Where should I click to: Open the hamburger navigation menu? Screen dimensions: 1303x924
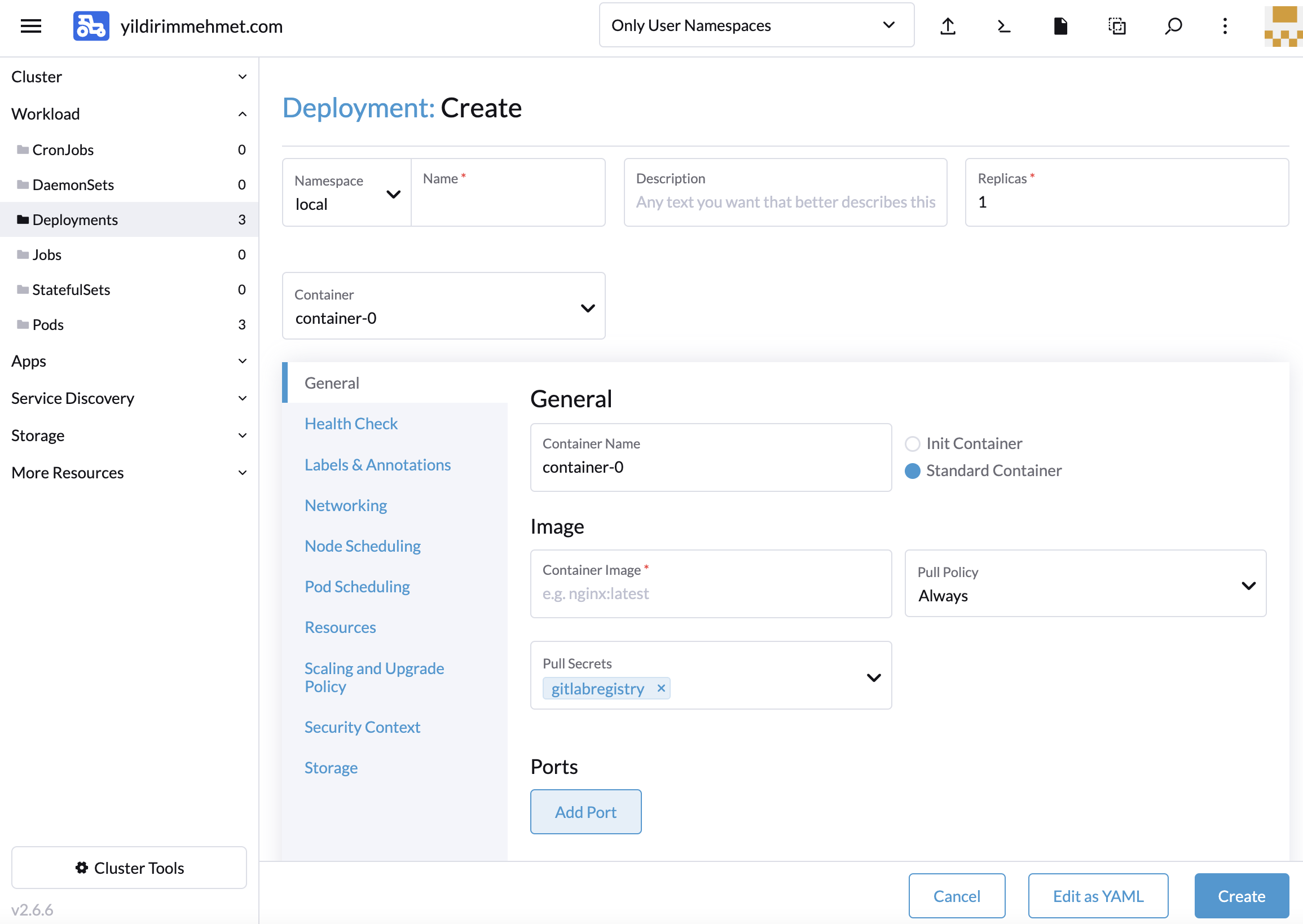pos(30,25)
